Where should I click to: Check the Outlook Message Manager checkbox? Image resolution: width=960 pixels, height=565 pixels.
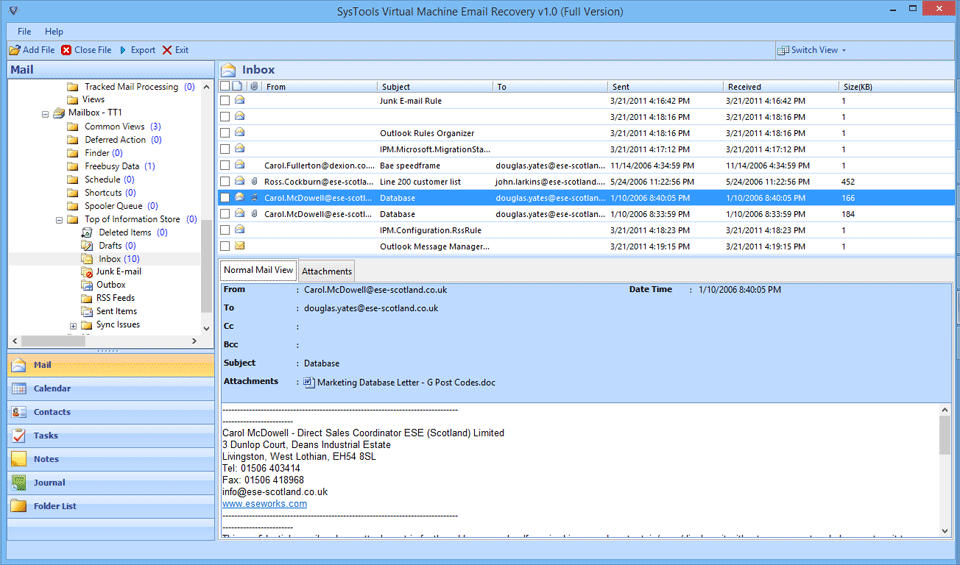click(x=225, y=246)
